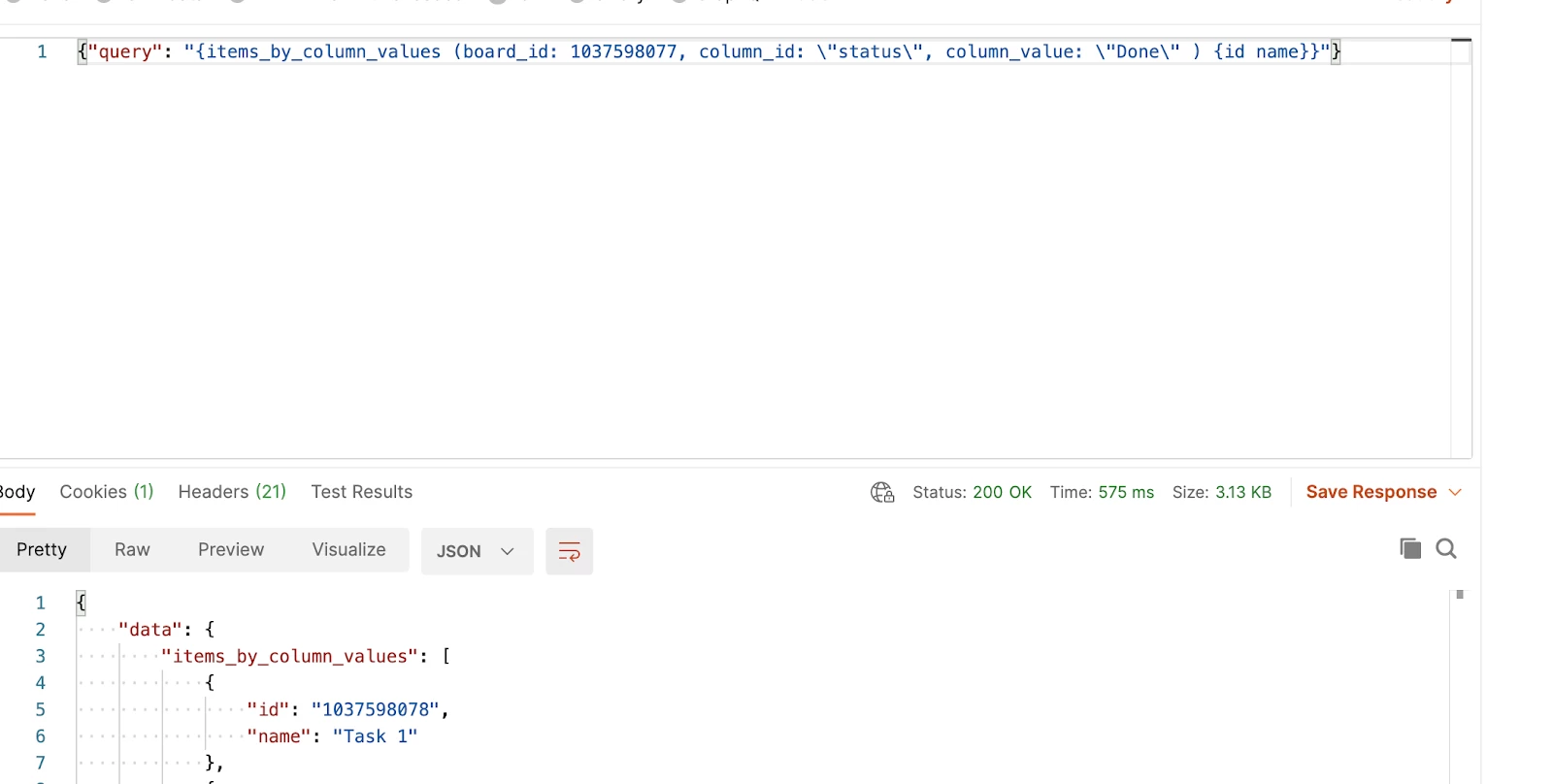Click the Time 575 ms readout
This screenshot has height=784, width=1553.
1102,492
